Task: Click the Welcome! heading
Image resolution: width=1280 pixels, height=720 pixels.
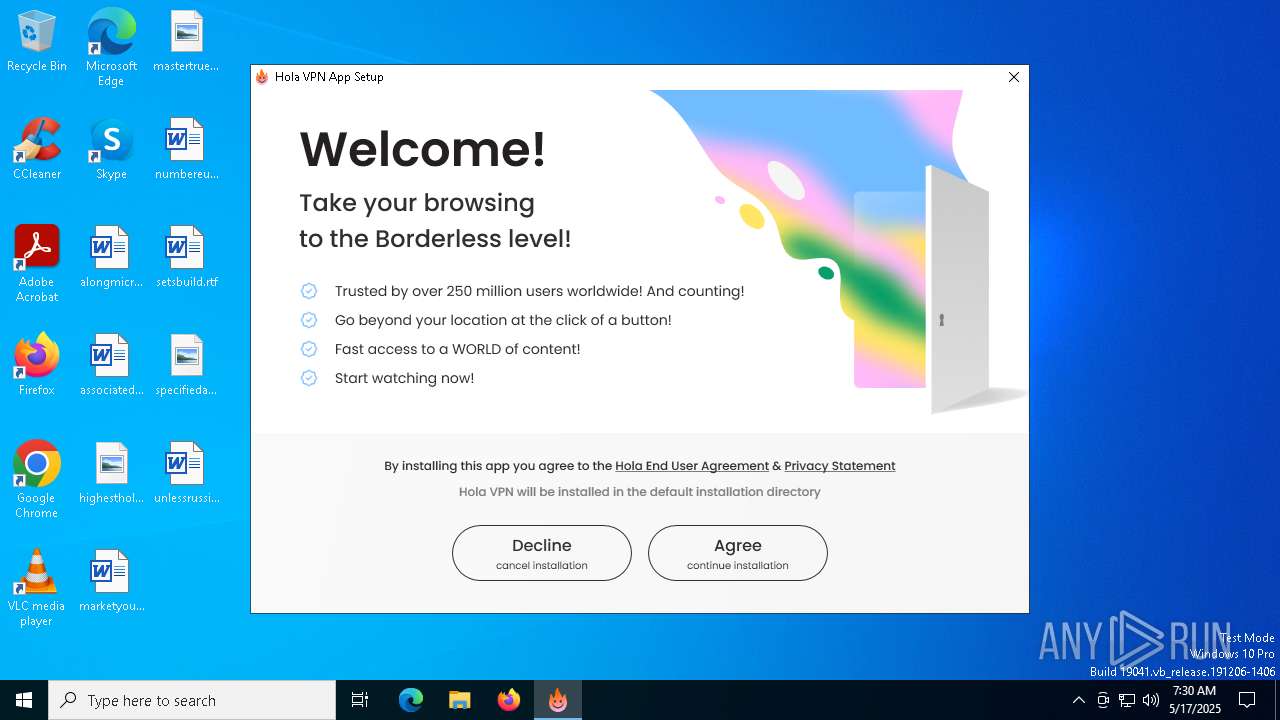Action: pyautogui.click(x=423, y=149)
